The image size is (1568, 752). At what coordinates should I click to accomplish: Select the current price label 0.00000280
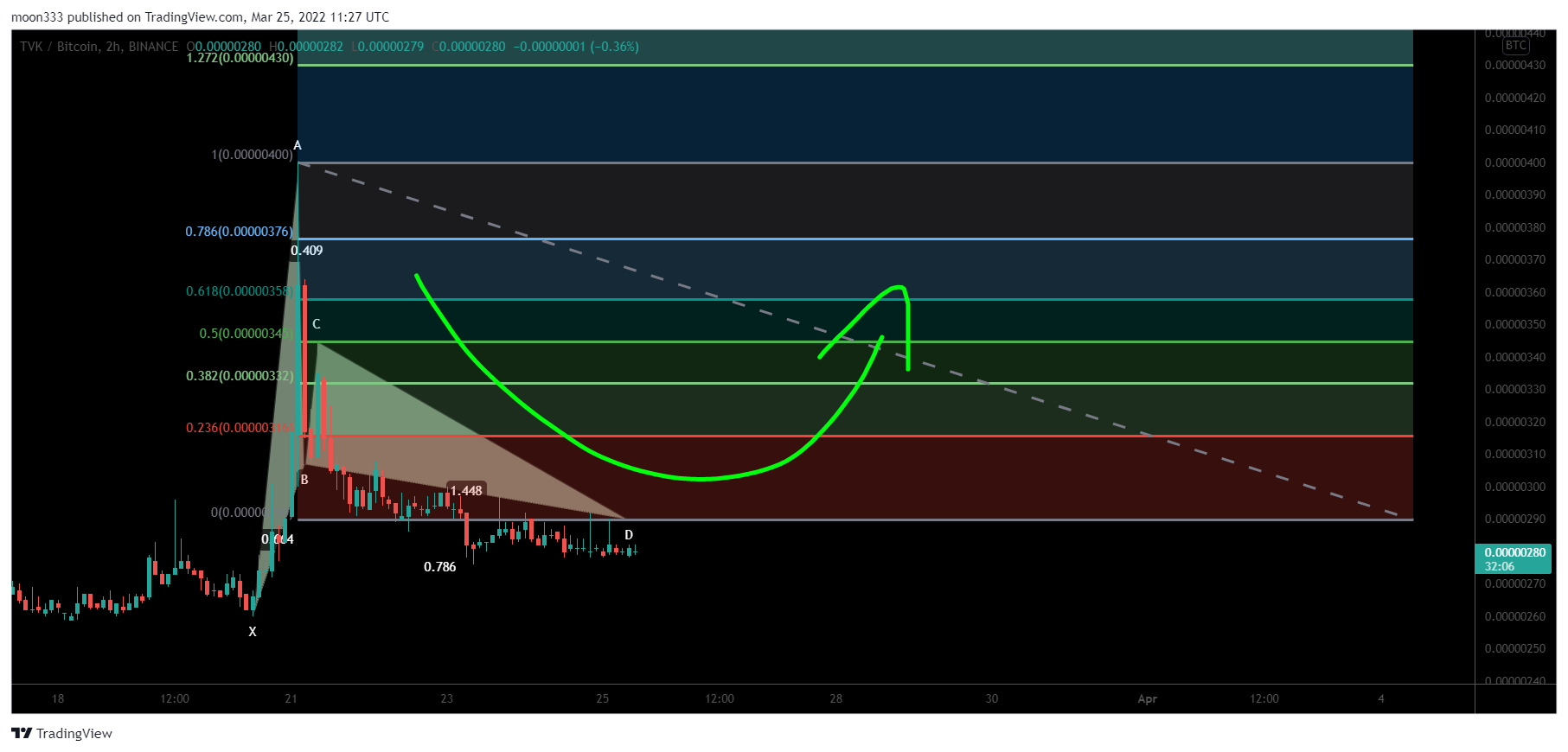tap(1514, 552)
